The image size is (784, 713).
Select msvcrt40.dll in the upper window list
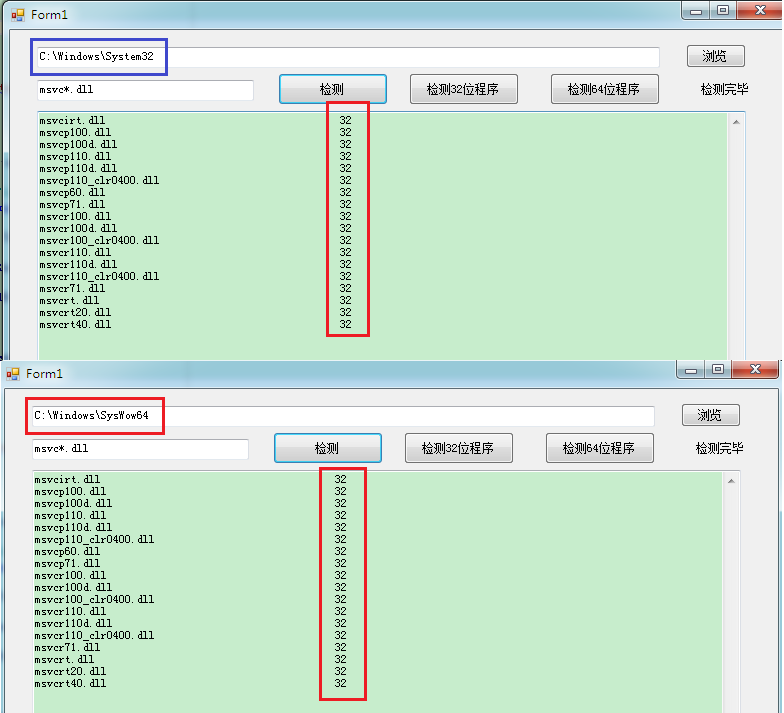click(76, 324)
